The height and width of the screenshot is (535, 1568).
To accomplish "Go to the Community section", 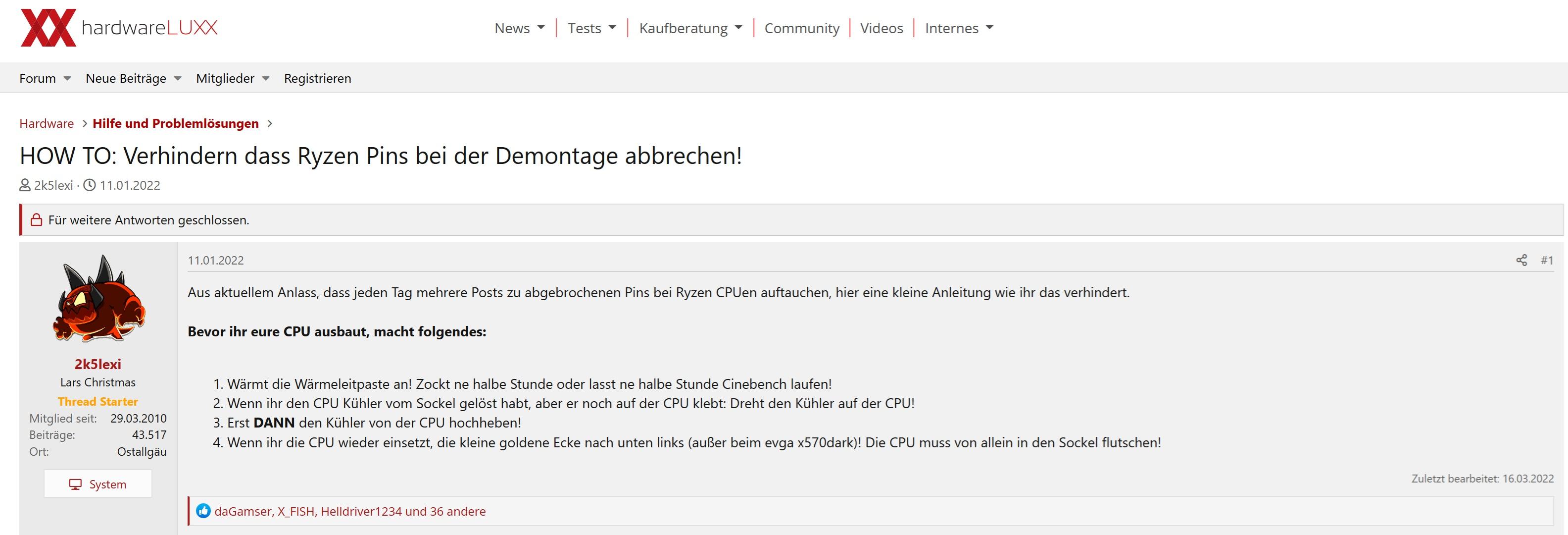I will coord(802,28).
